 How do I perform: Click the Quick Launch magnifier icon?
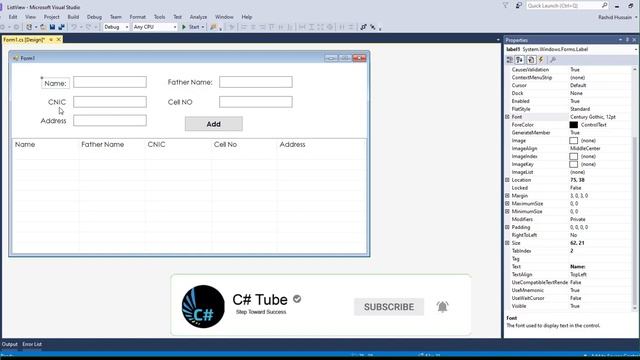[x=604, y=5]
